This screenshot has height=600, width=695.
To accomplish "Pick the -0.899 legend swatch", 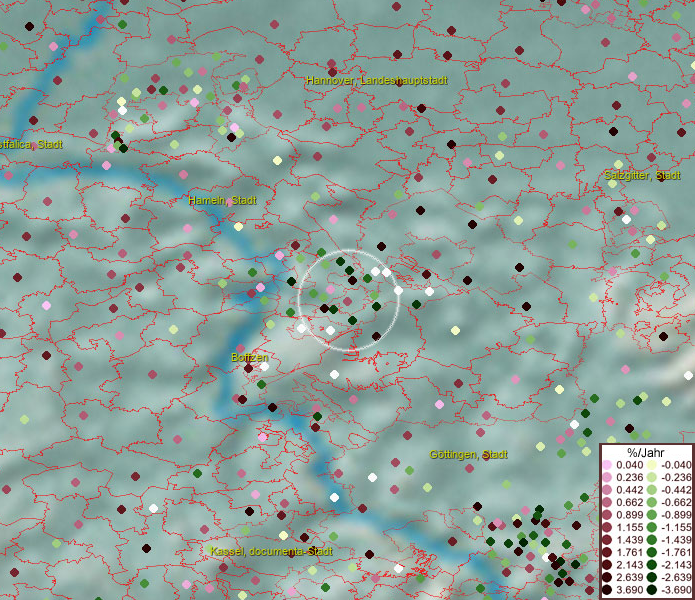I will [x=652, y=515].
